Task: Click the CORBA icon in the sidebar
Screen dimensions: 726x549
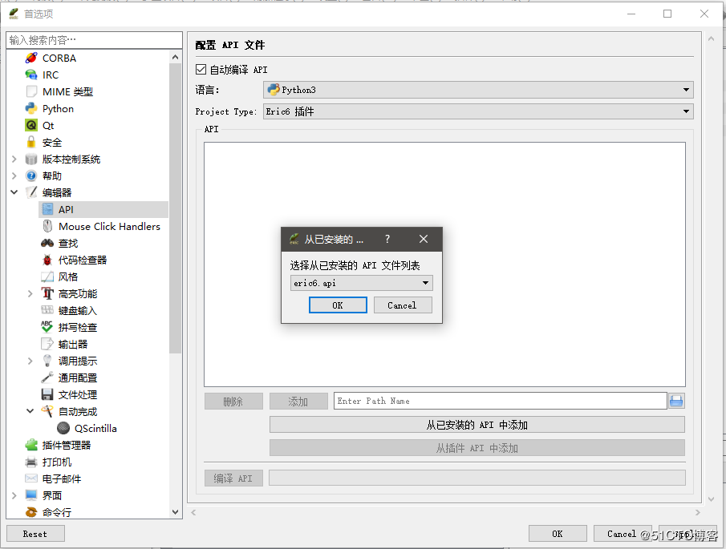Action: (31, 58)
